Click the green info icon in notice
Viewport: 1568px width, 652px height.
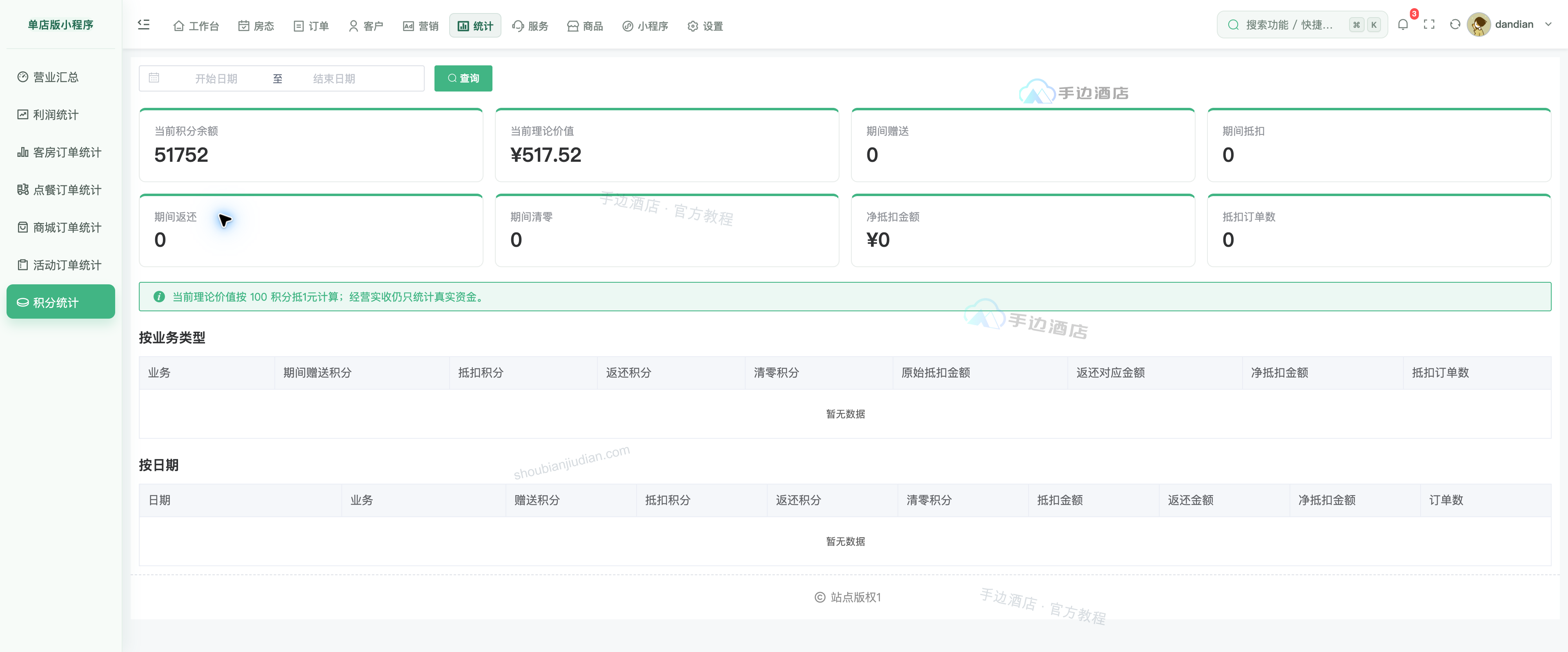pos(159,297)
